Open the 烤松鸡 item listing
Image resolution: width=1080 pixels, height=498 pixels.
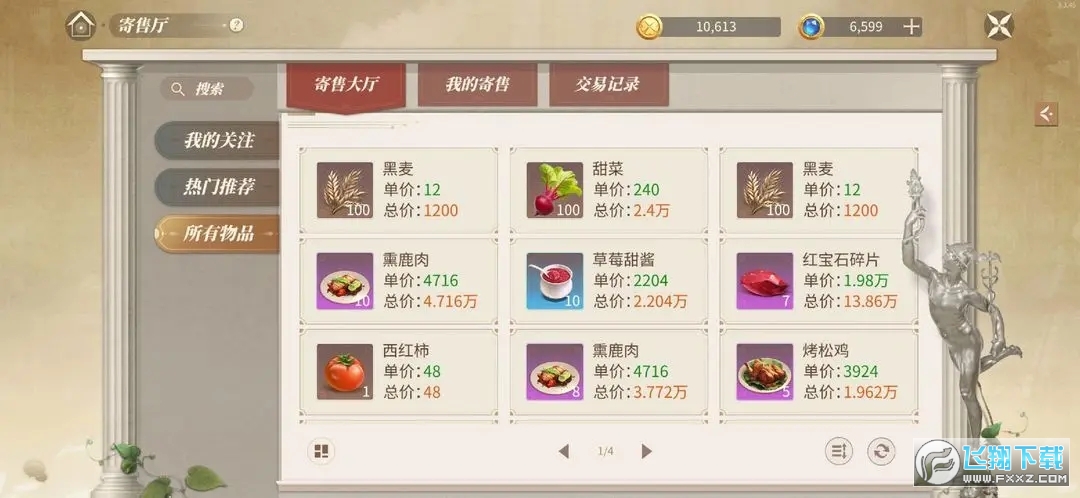pos(819,372)
